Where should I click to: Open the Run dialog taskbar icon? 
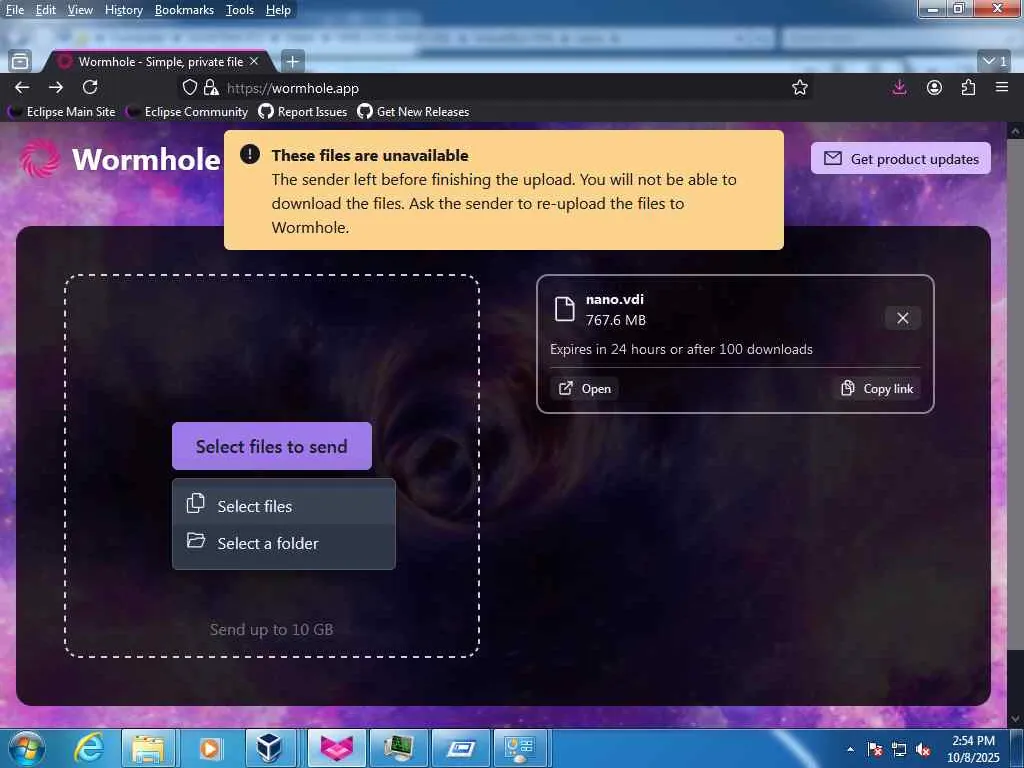click(461, 748)
